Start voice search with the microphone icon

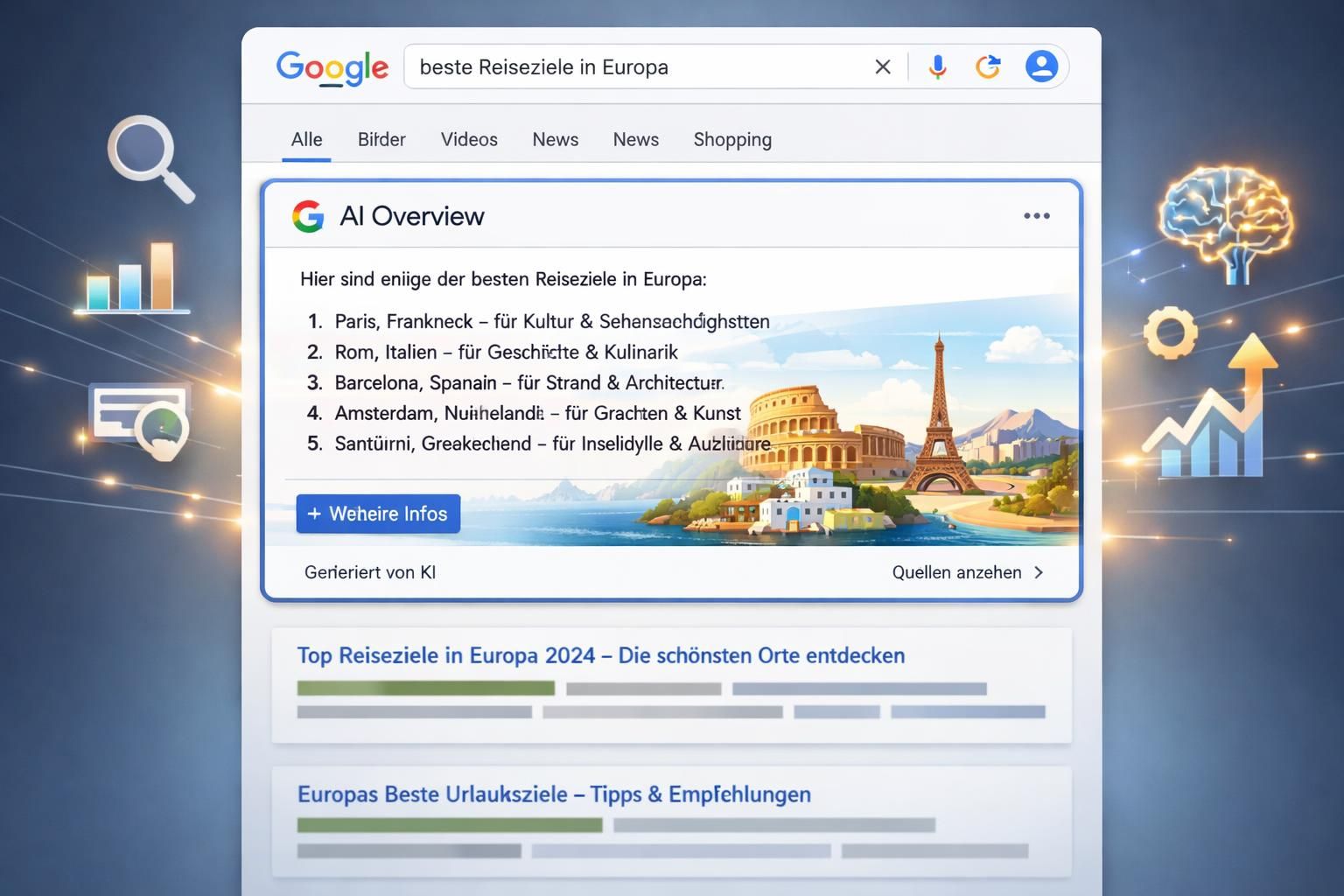[x=937, y=67]
